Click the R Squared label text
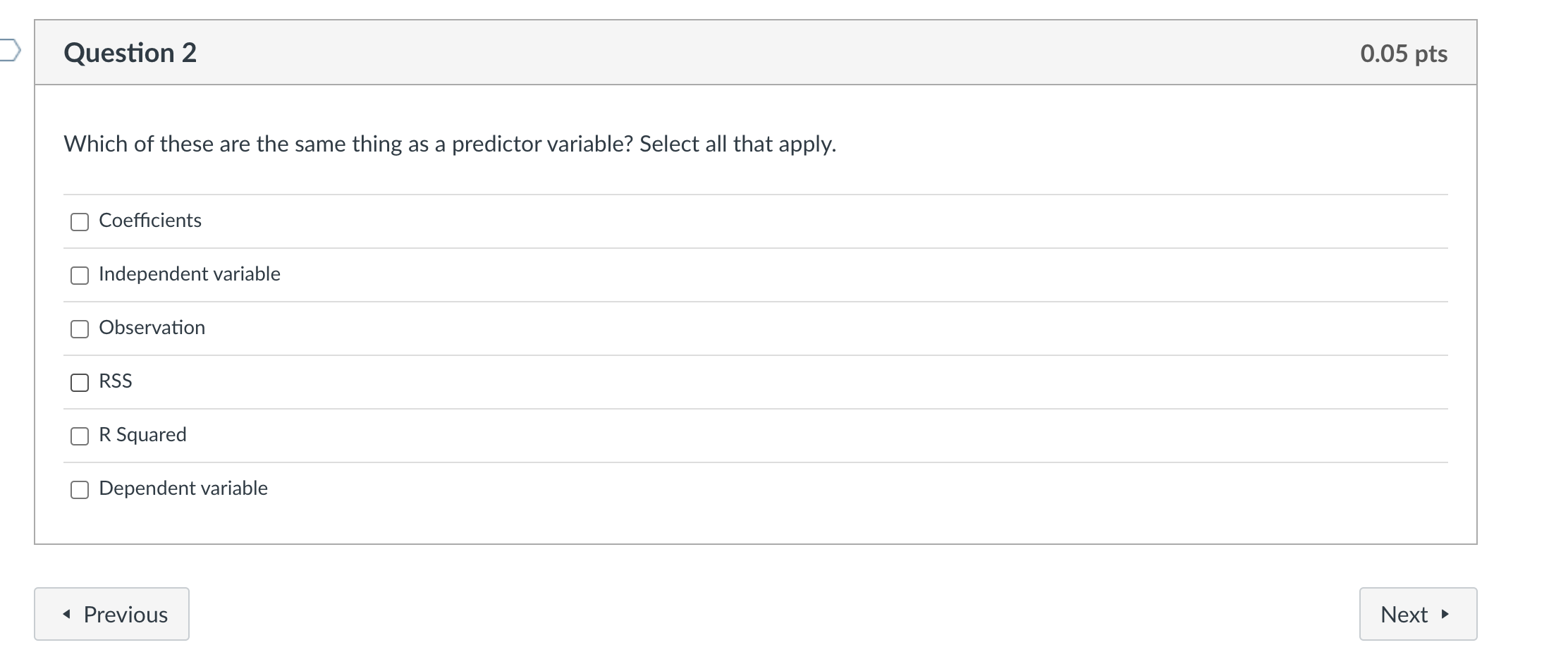The height and width of the screenshot is (664, 1568). click(x=143, y=435)
